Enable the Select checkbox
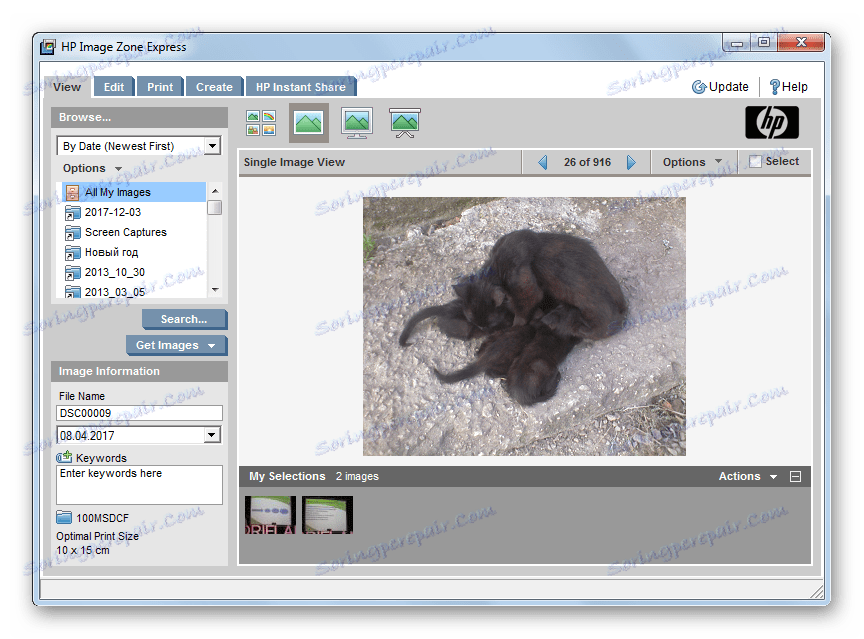The width and height of the screenshot is (864, 639). coord(757,161)
